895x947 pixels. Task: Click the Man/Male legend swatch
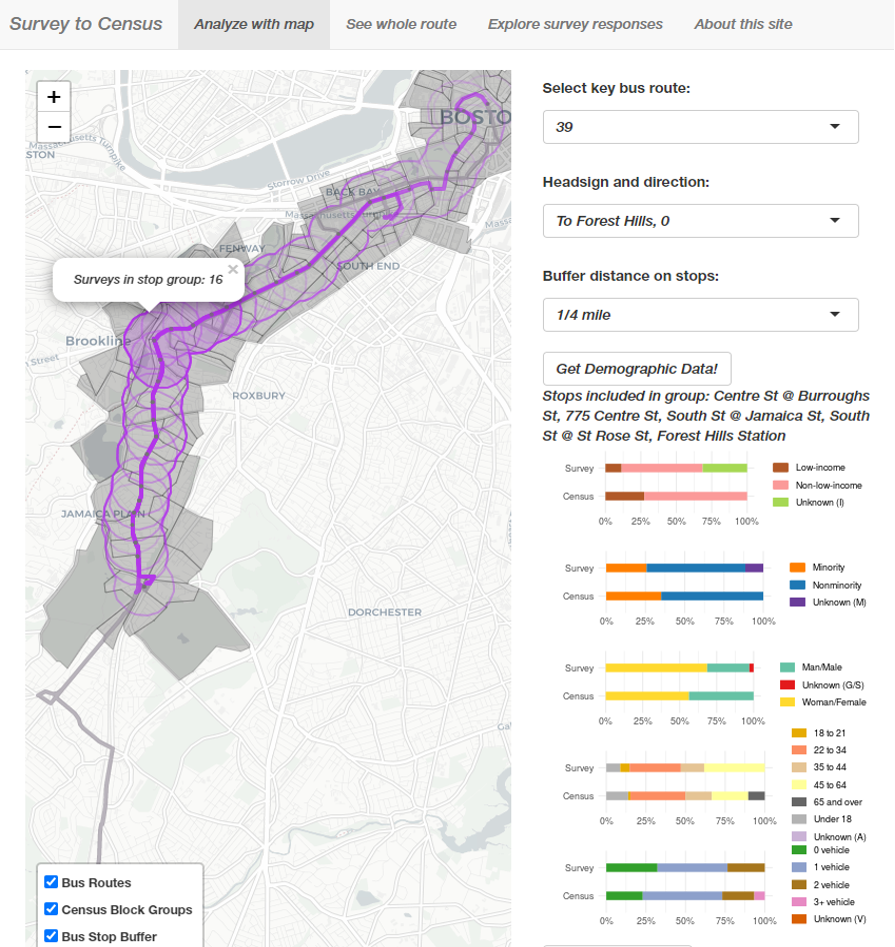coord(785,667)
